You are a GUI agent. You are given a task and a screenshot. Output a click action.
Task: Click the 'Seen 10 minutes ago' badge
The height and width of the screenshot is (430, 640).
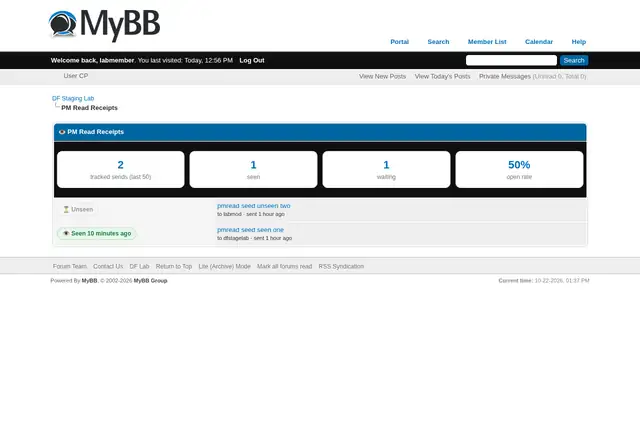click(x=97, y=233)
